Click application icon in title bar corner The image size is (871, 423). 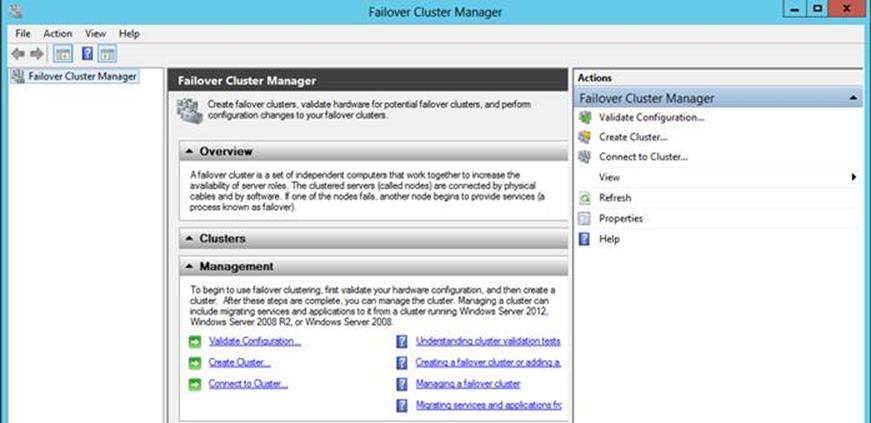16,11
